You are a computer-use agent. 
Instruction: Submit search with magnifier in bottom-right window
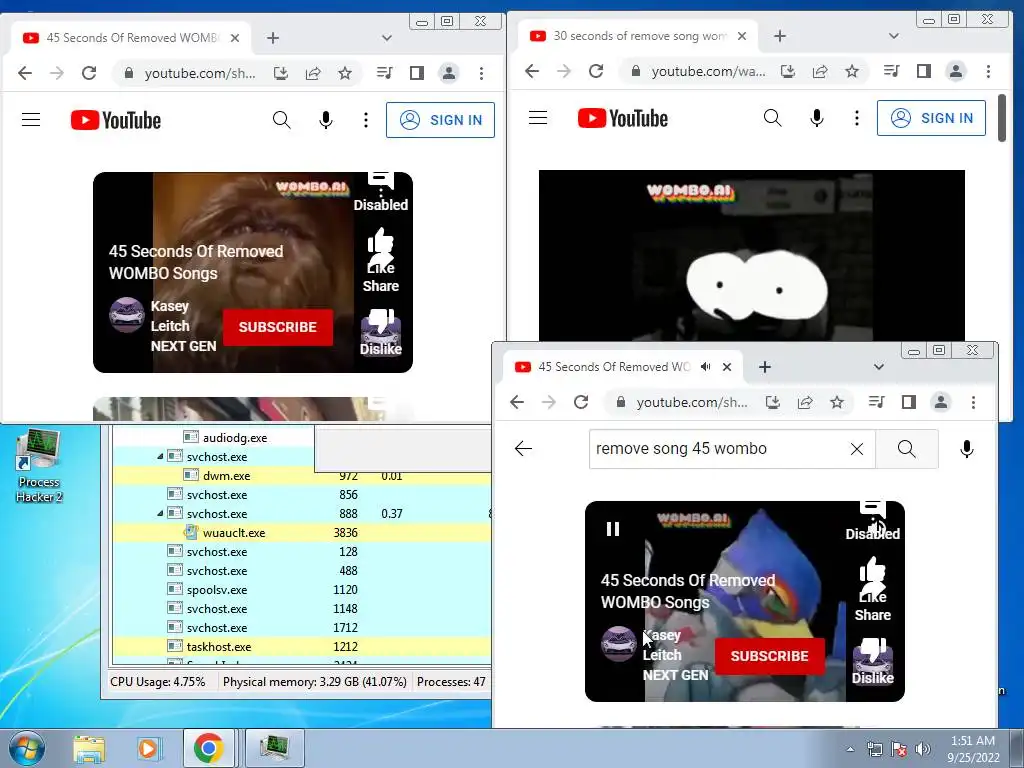(906, 449)
